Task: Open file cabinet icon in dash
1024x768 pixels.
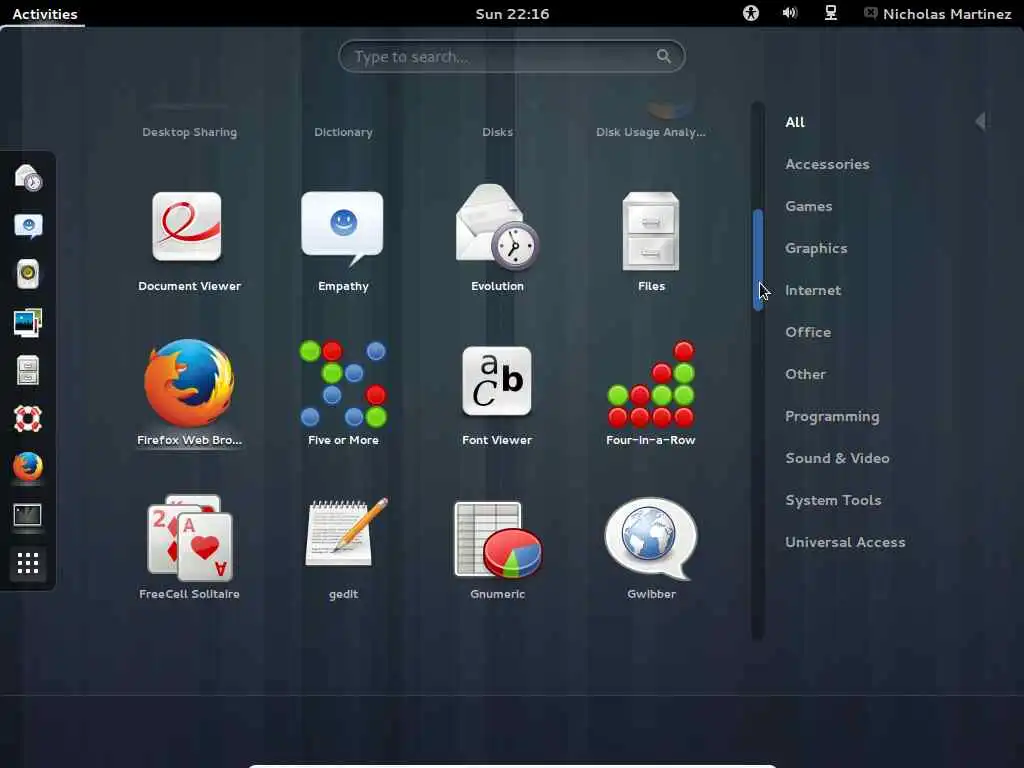Action: click(x=28, y=370)
